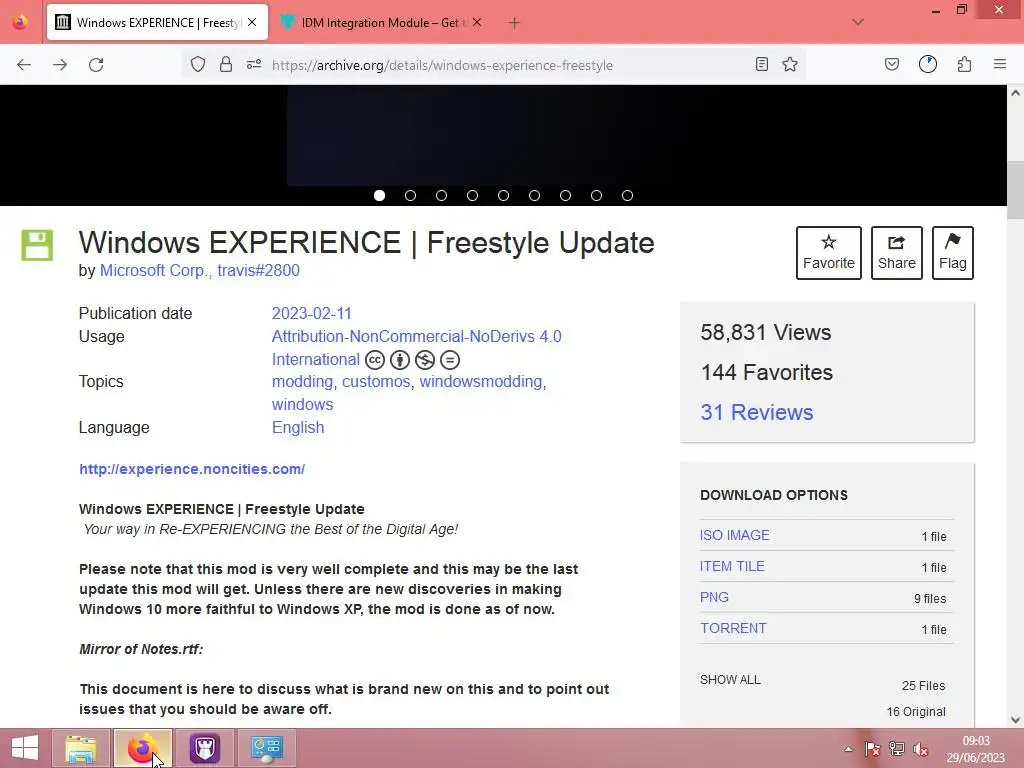Flag this item
Image resolution: width=1024 pixels, height=768 pixels.
(x=953, y=253)
